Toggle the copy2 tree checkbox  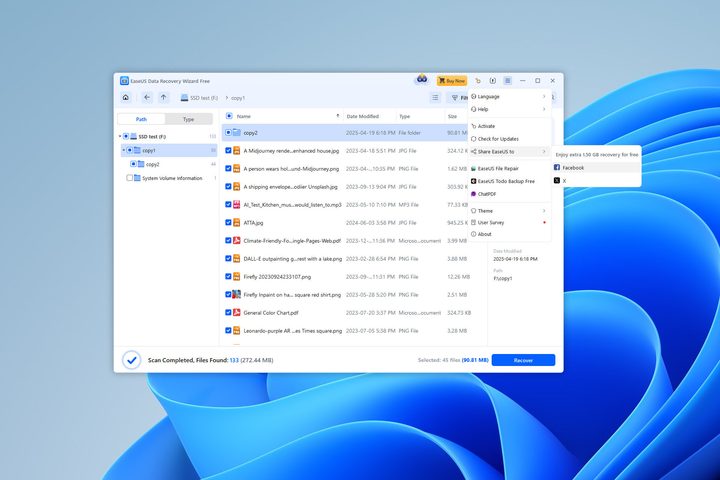click(133, 164)
